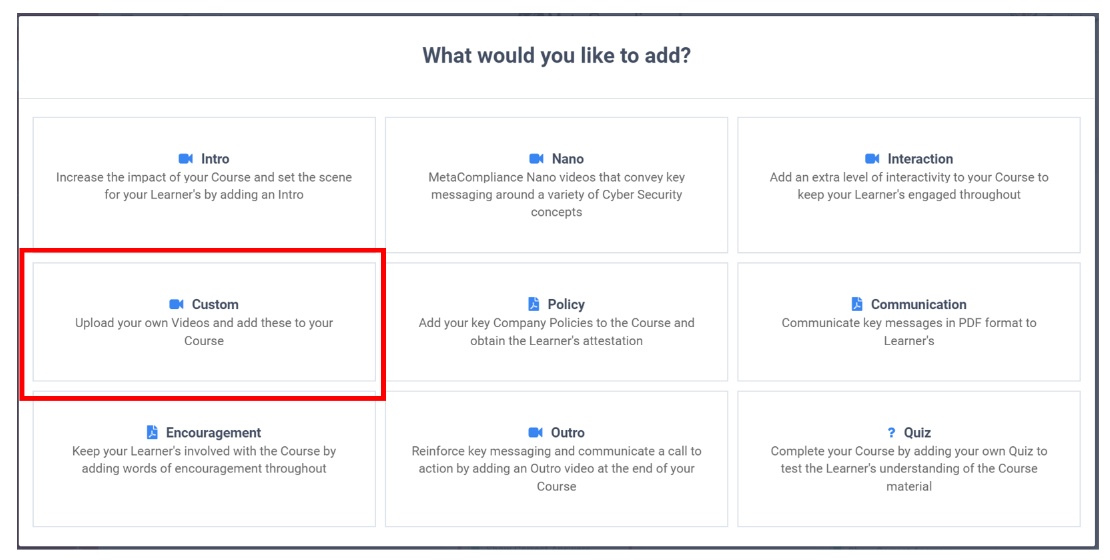Choose the Nano heading label

coord(568,159)
